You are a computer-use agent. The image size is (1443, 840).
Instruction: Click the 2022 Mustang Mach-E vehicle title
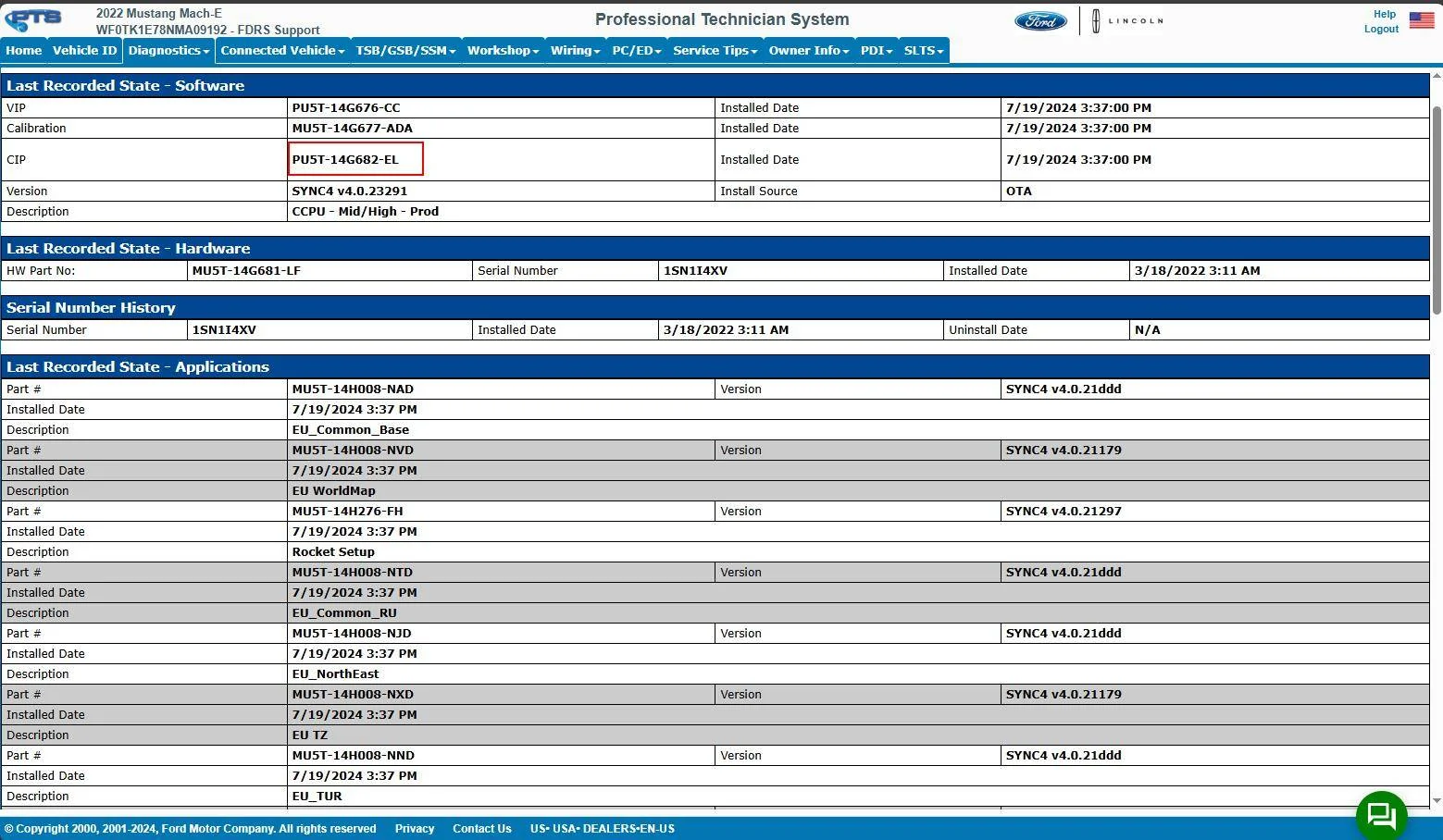click(159, 13)
